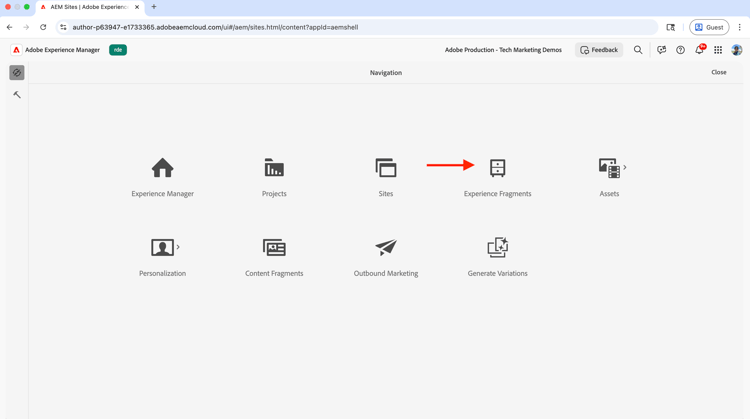Open the Assets icon

[609, 168]
